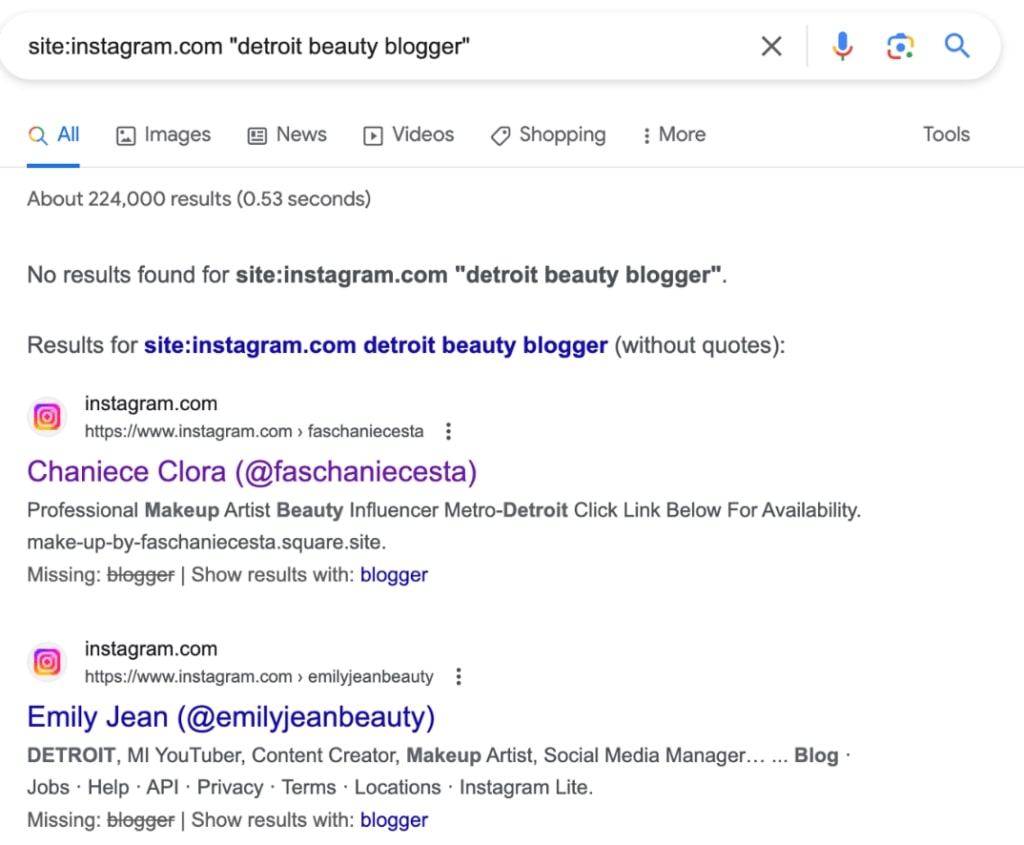
Task: Start a voice search with the microphone icon
Action: [842, 46]
